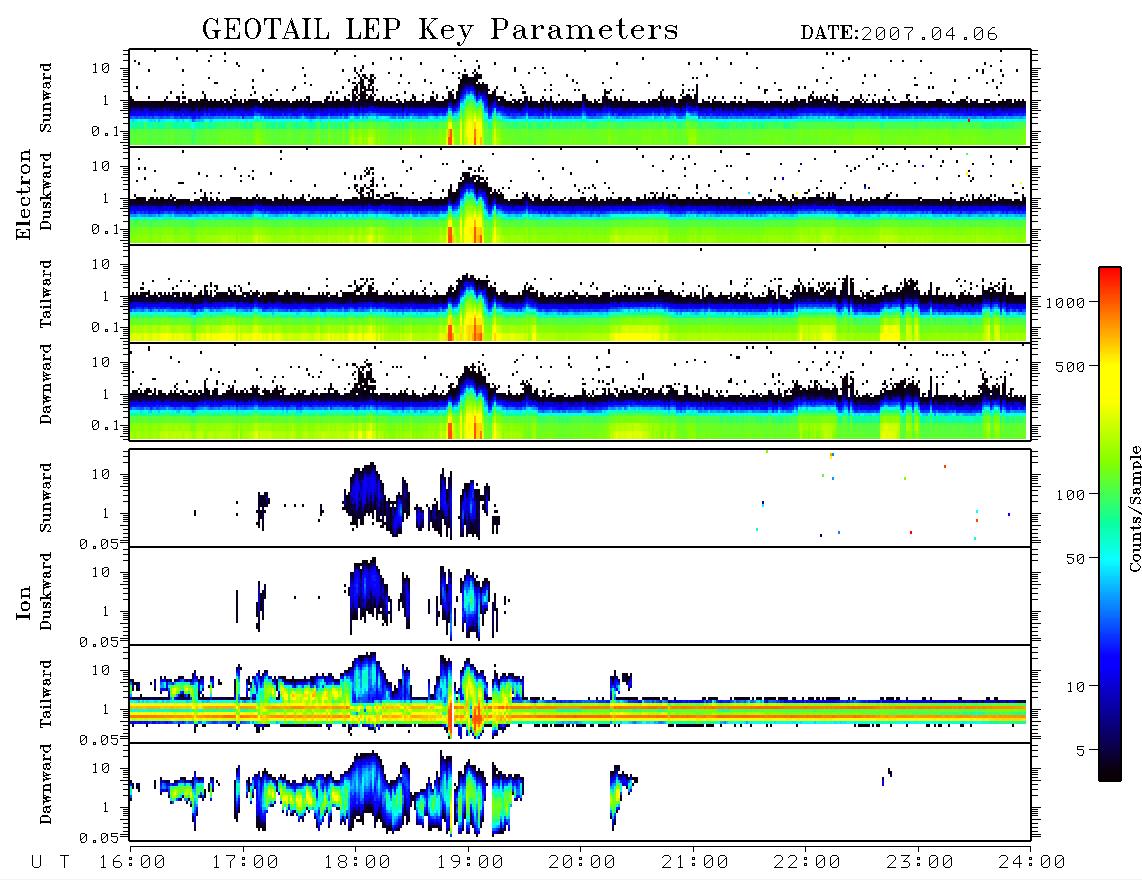Click the "Counts/Sample" color bar label
This screenshot has height=880, width=1142.
click(1134, 508)
